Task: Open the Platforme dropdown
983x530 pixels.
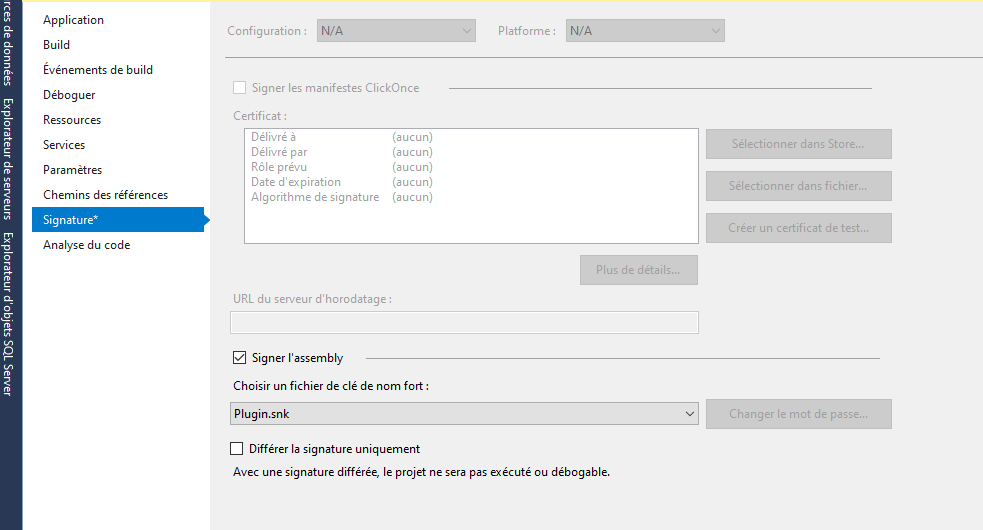Action: coord(645,31)
